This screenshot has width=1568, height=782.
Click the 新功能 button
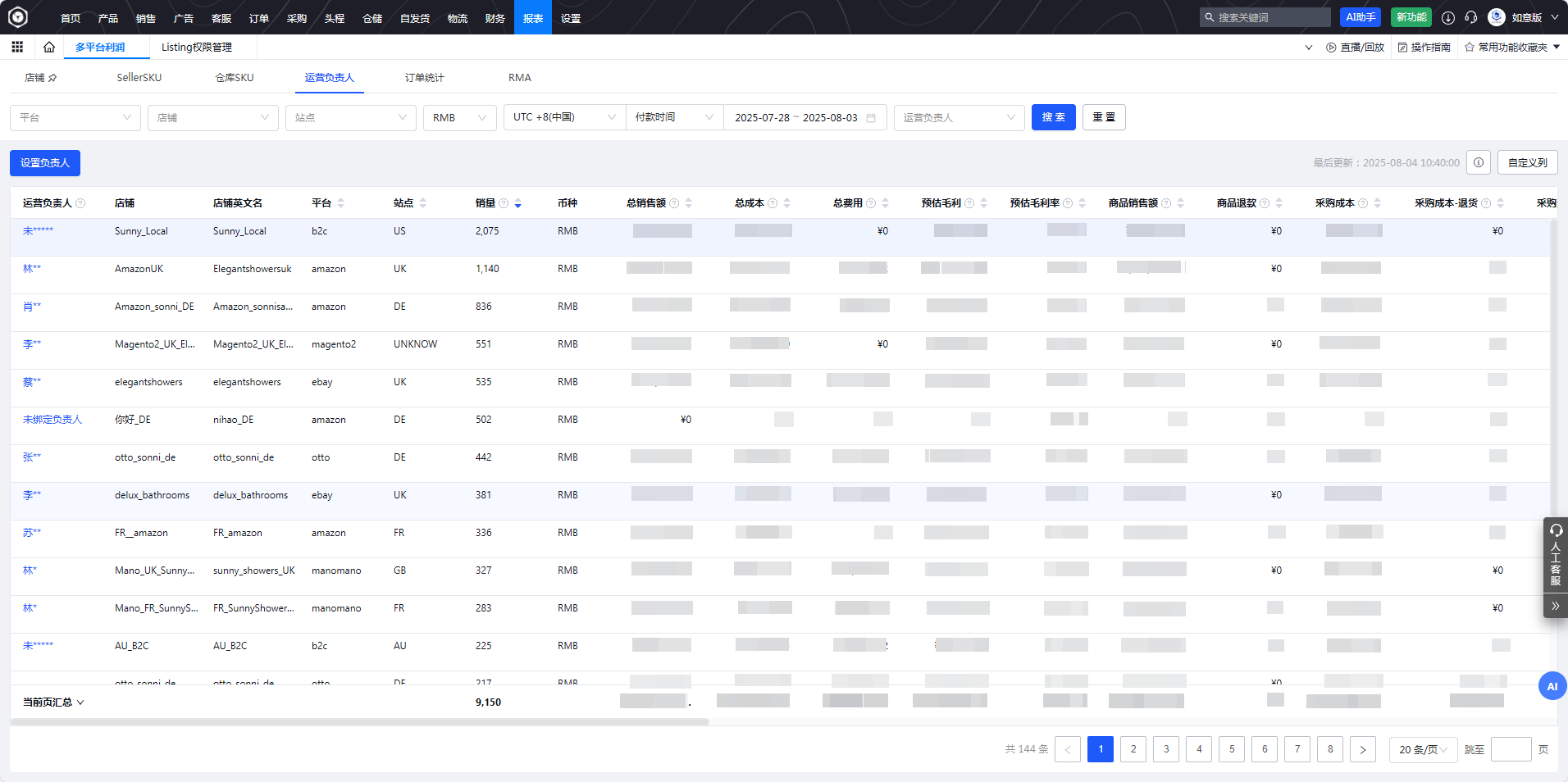pos(1411,17)
